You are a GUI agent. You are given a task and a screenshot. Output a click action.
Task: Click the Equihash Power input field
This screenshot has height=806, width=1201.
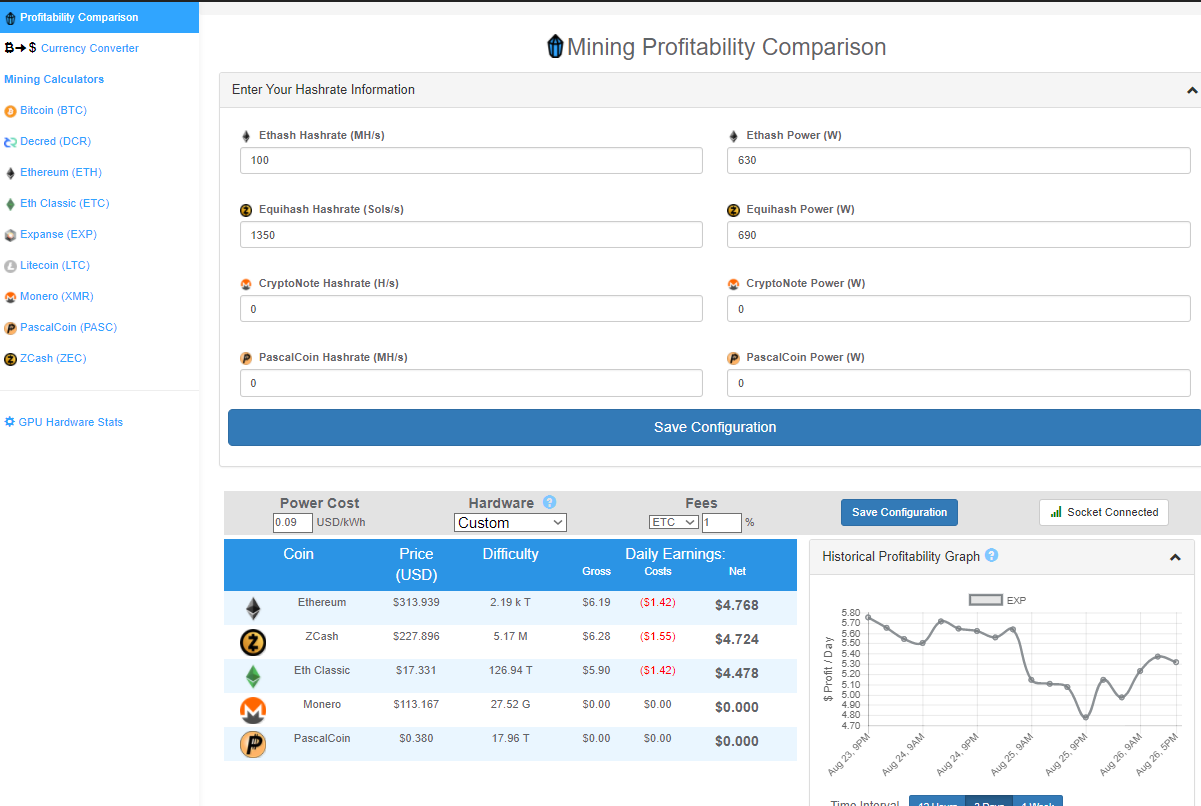[x=958, y=234]
